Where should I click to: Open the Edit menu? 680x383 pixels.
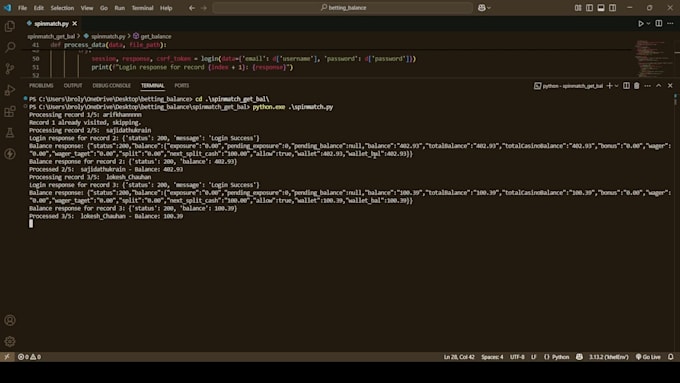pos(39,8)
